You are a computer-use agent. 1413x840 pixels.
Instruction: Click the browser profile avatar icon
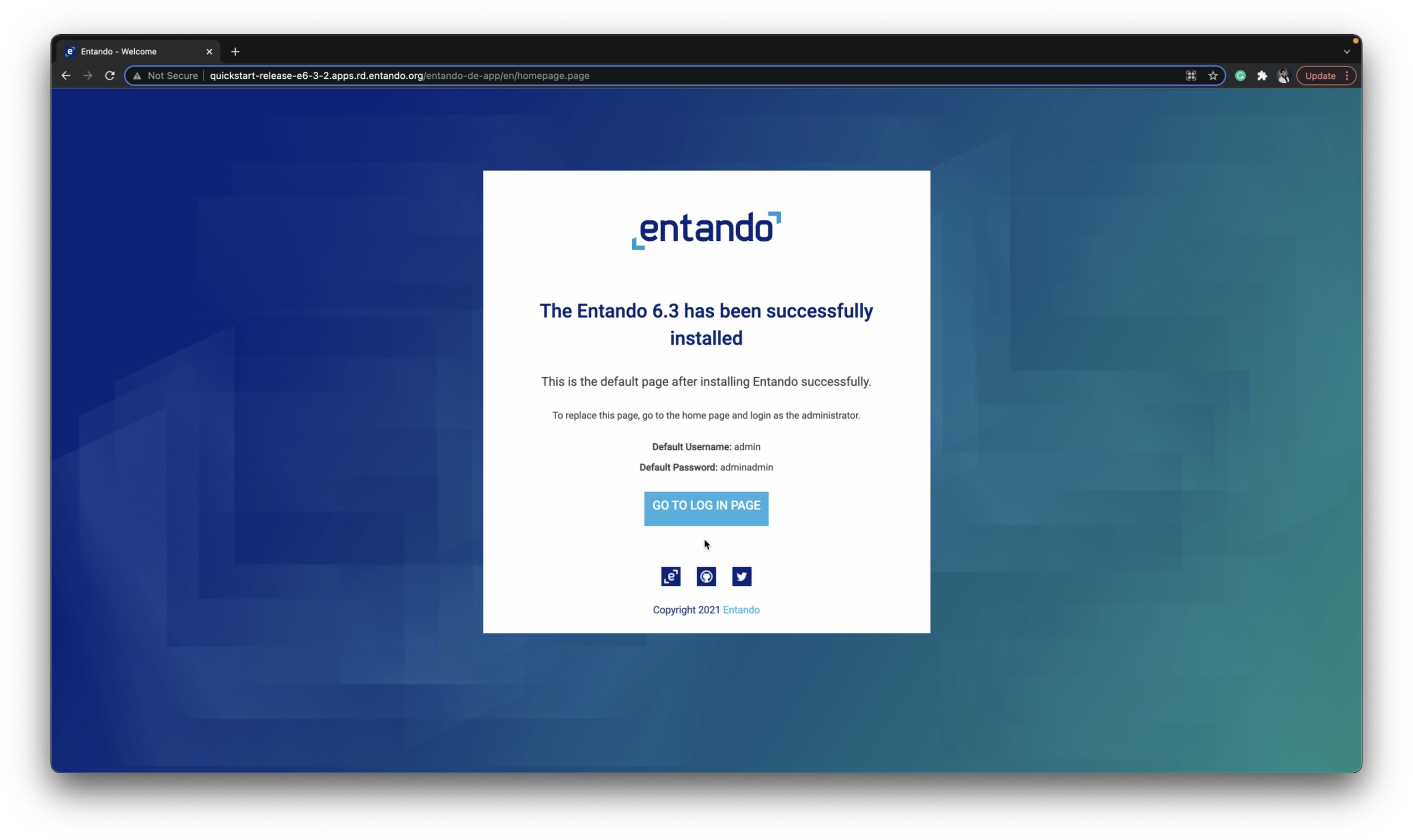coord(1283,75)
